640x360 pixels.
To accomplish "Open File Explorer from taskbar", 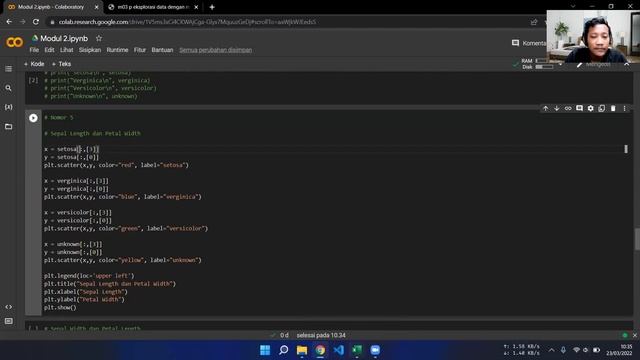I will 302,350.
